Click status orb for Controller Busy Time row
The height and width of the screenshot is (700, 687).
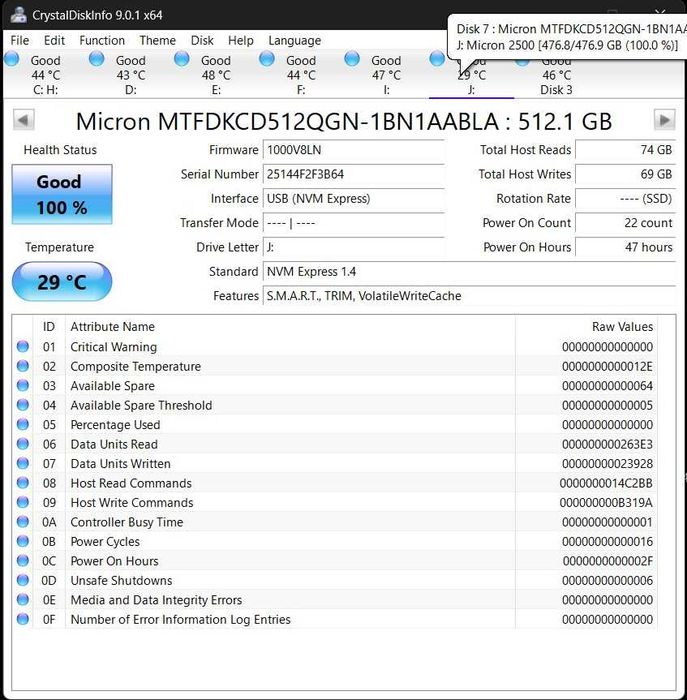coord(23,521)
